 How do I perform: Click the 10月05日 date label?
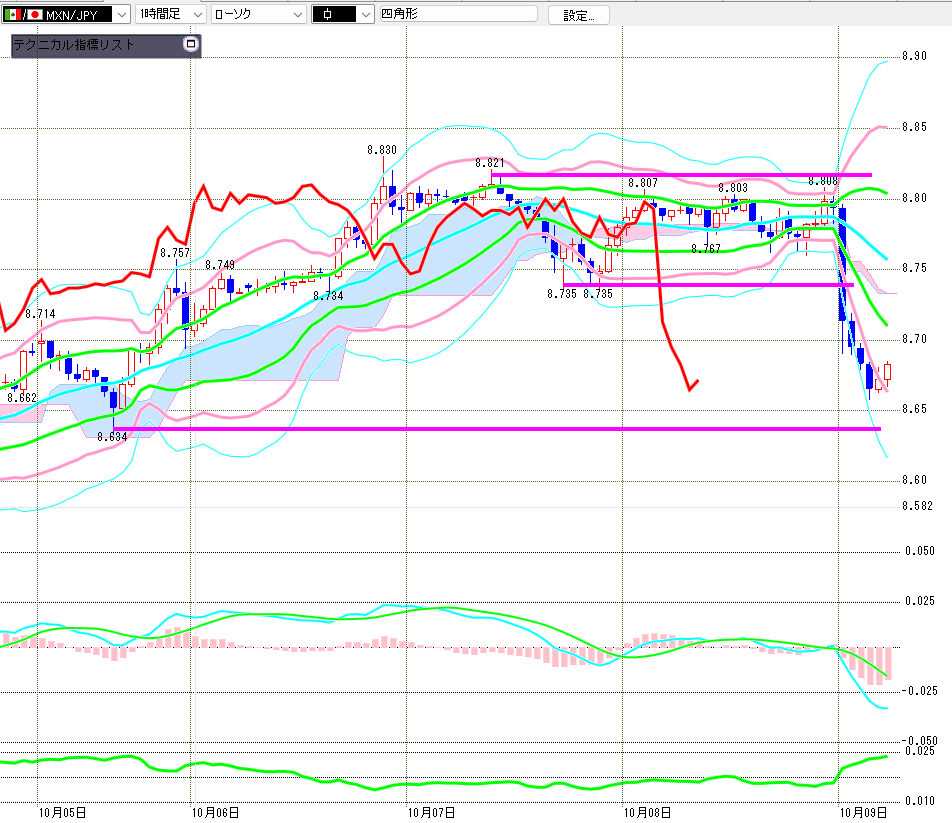(62, 813)
